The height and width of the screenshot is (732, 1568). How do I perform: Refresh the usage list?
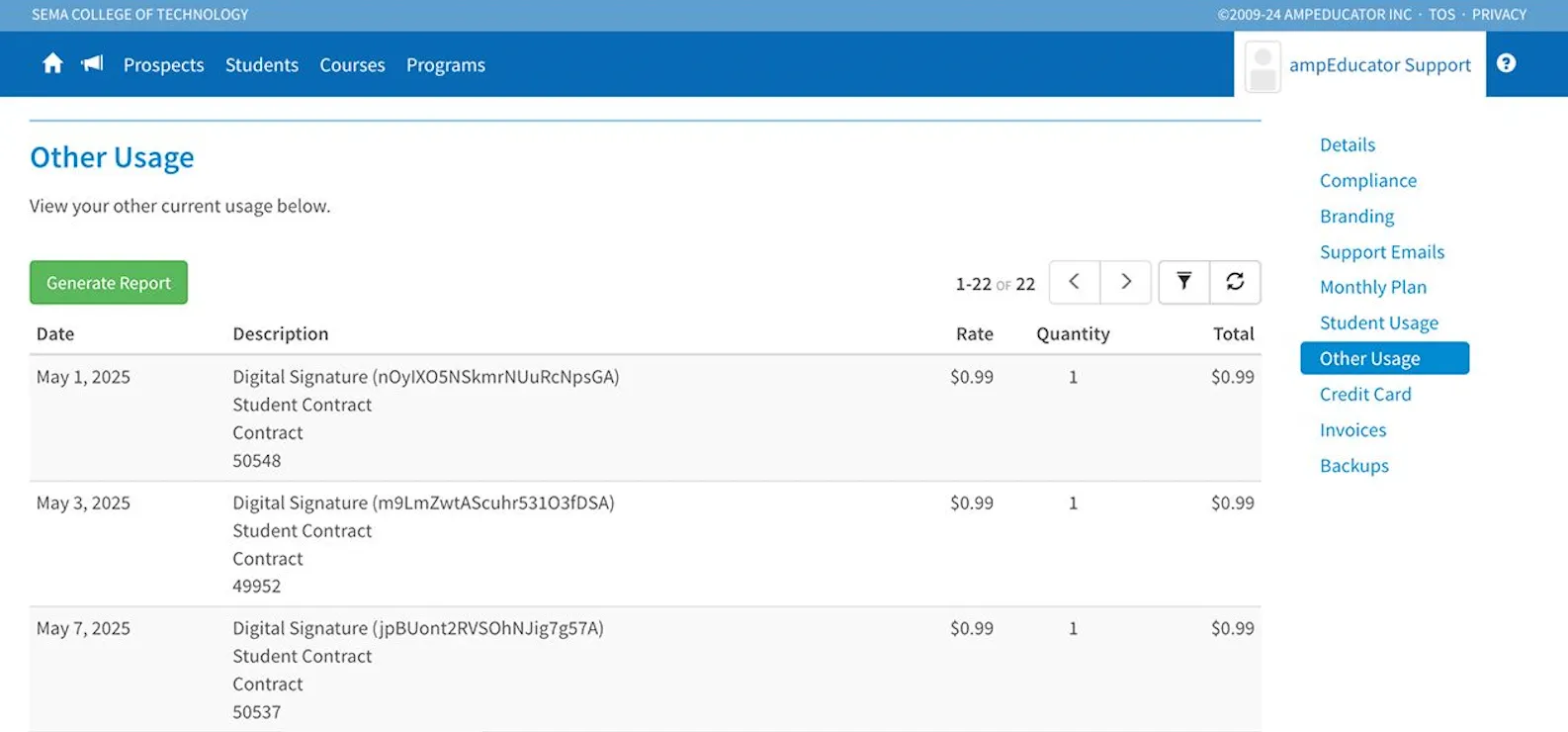pos(1235,282)
